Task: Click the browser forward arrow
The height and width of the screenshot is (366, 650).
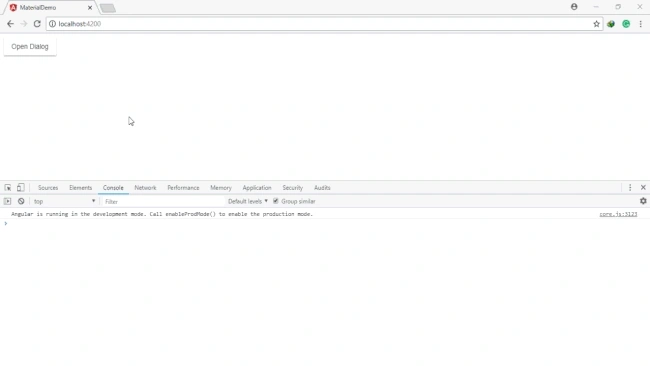Action: click(24, 24)
